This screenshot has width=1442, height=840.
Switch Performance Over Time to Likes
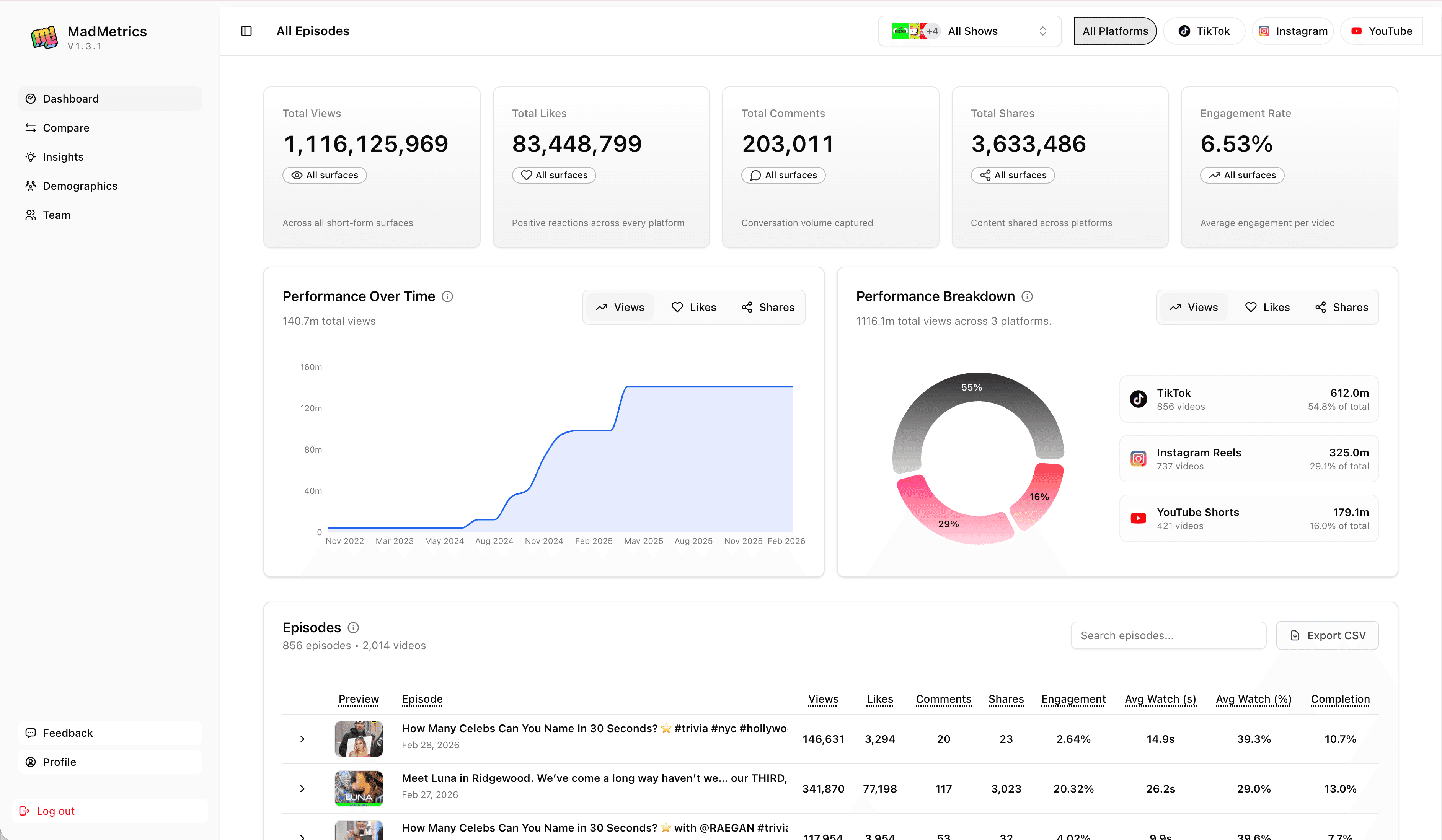693,307
